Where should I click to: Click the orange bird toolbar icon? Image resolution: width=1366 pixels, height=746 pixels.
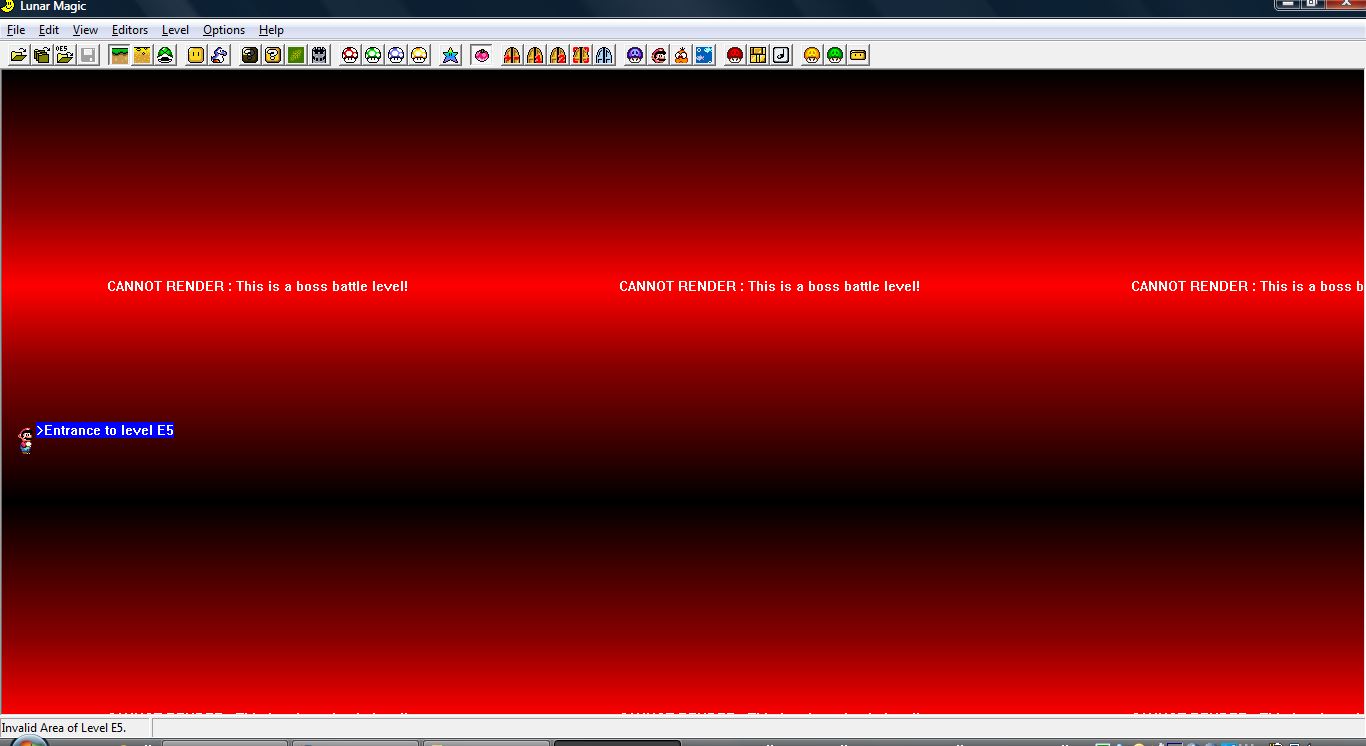(681, 55)
